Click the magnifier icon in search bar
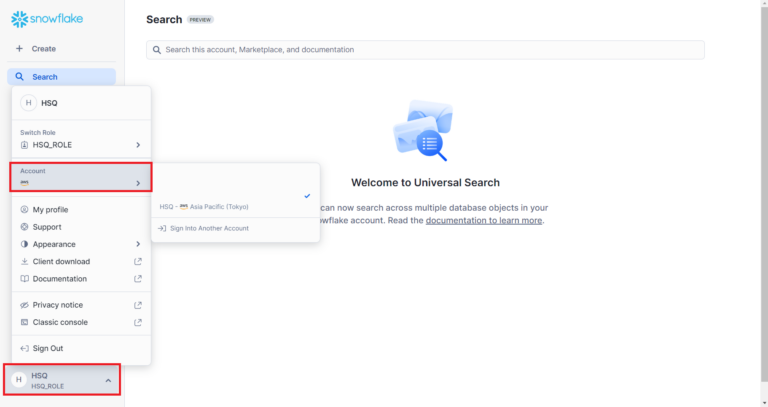Image resolution: width=768 pixels, height=407 pixels. pos(156,50)
